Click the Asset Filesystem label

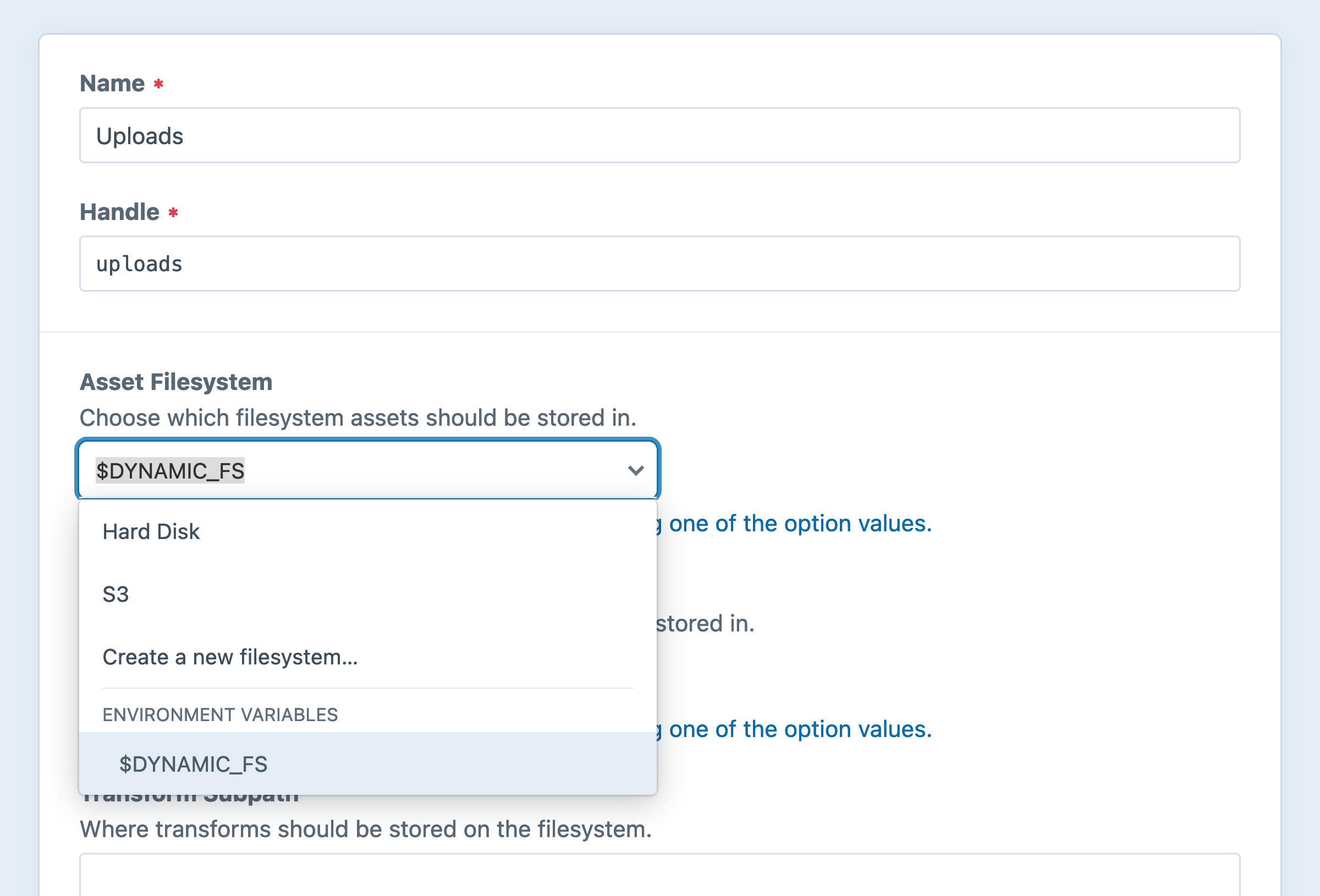tap(176, 382)
